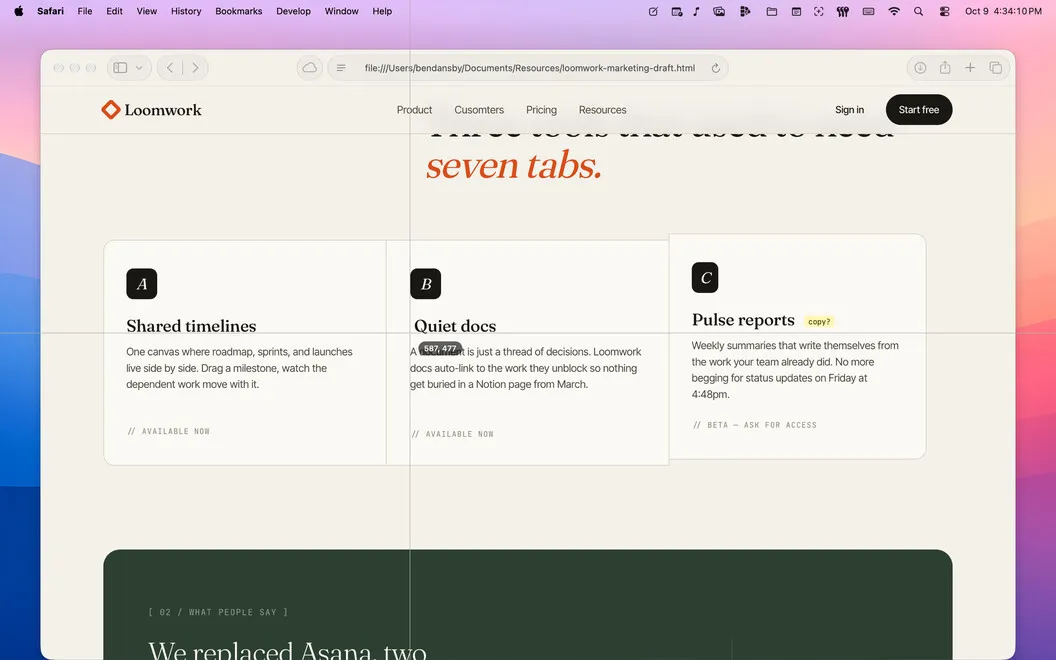This screenshot has width=1056, height=660.
Task: Go back to the previous page
Action: (x=170, y=68)
